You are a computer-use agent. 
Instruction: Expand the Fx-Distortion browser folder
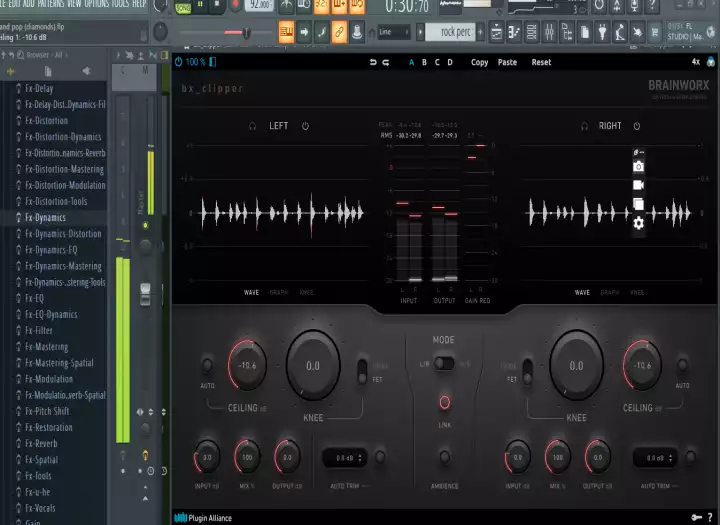pos(46,121)
